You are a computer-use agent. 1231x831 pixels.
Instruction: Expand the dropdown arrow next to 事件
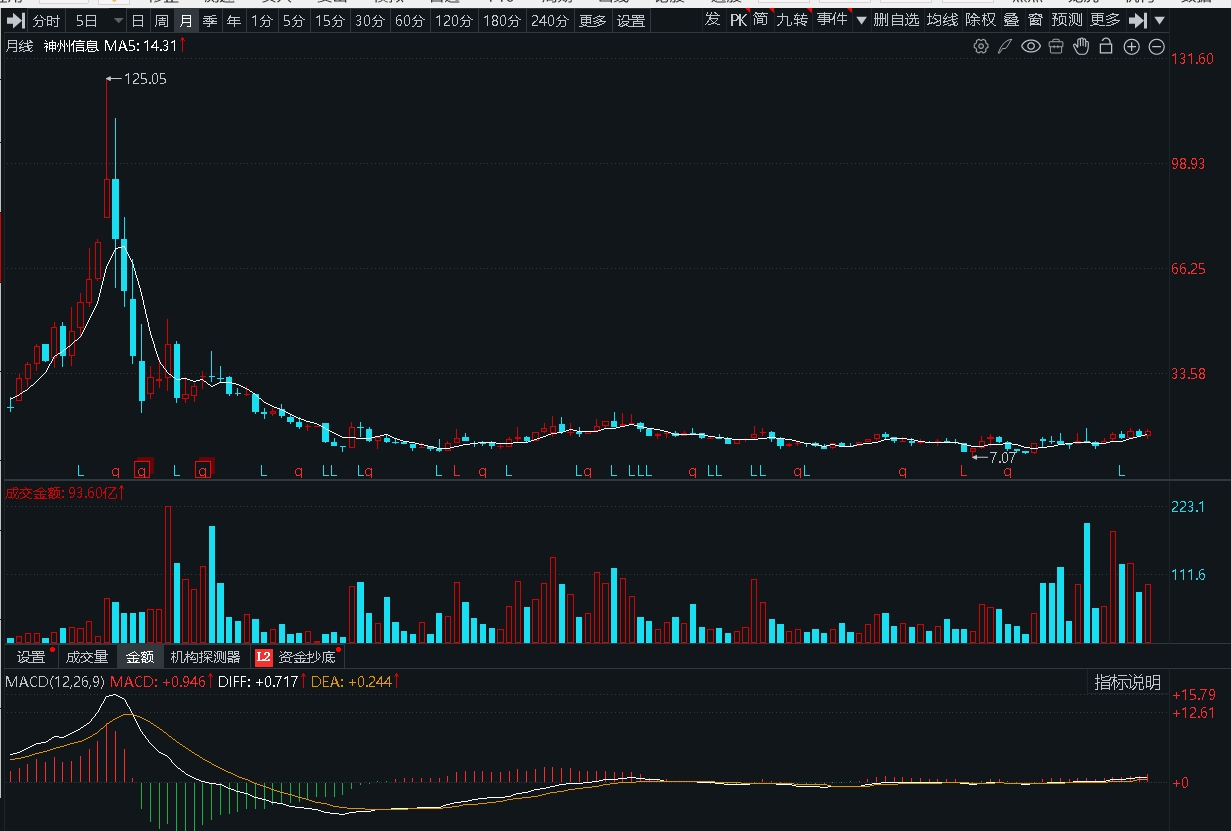tap(861, 20)
